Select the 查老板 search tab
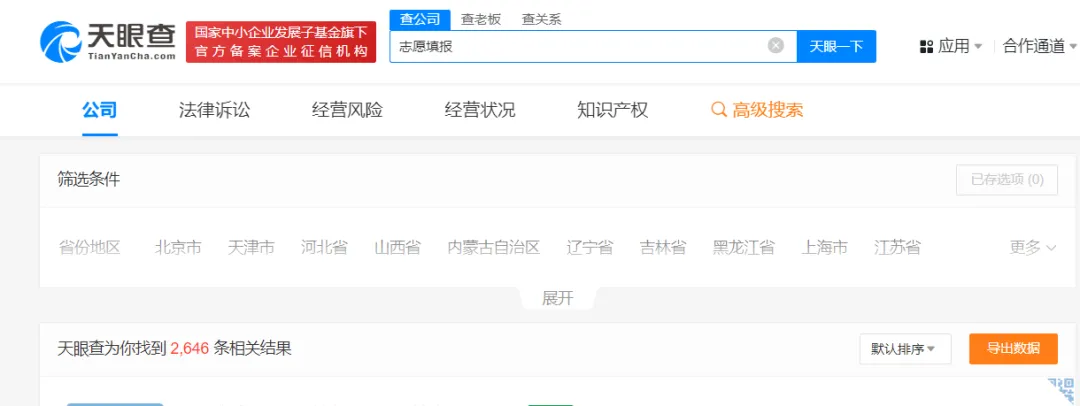This screenshot has width=1080, height=406. 481,19
